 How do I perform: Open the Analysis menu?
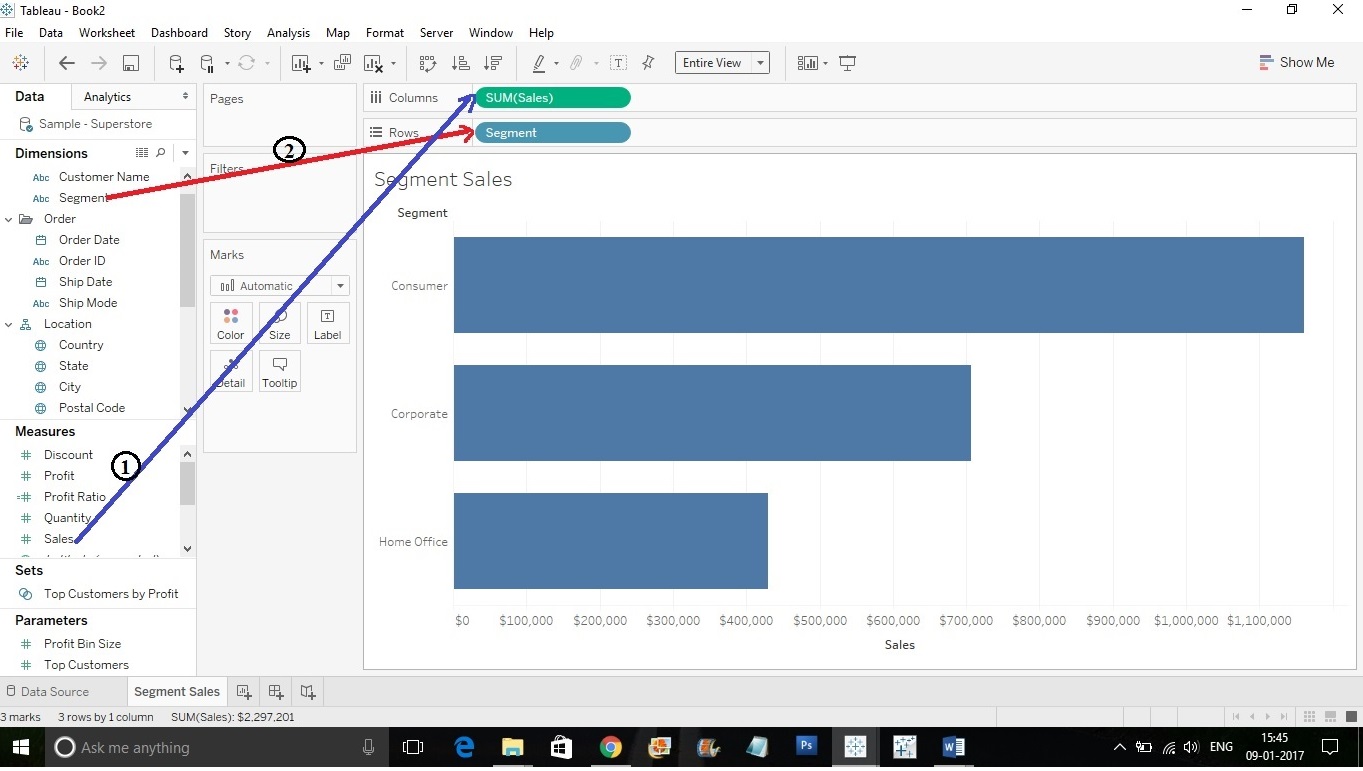[x=288, y=32]
